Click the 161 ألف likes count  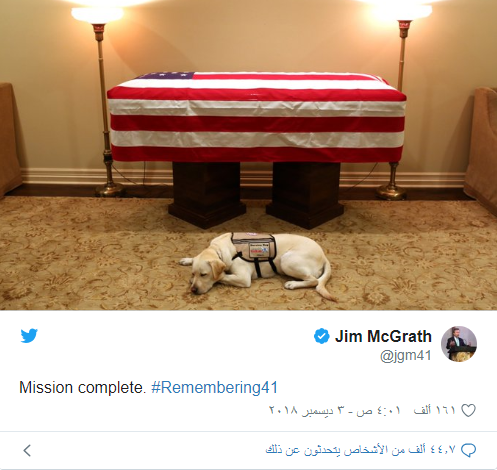pos(434,410)
